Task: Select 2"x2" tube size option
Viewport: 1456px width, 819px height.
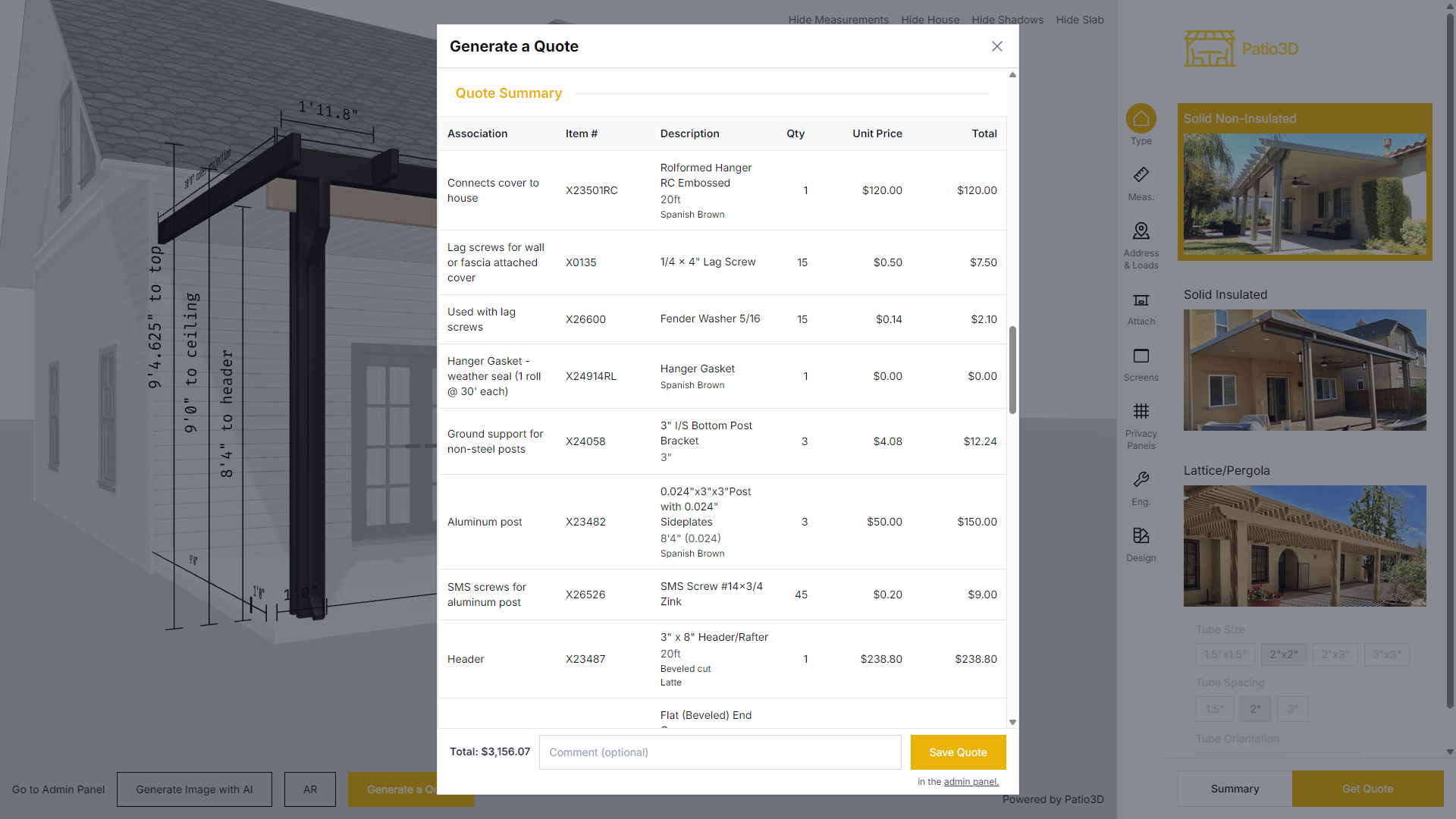Action: click(1283, 654)
